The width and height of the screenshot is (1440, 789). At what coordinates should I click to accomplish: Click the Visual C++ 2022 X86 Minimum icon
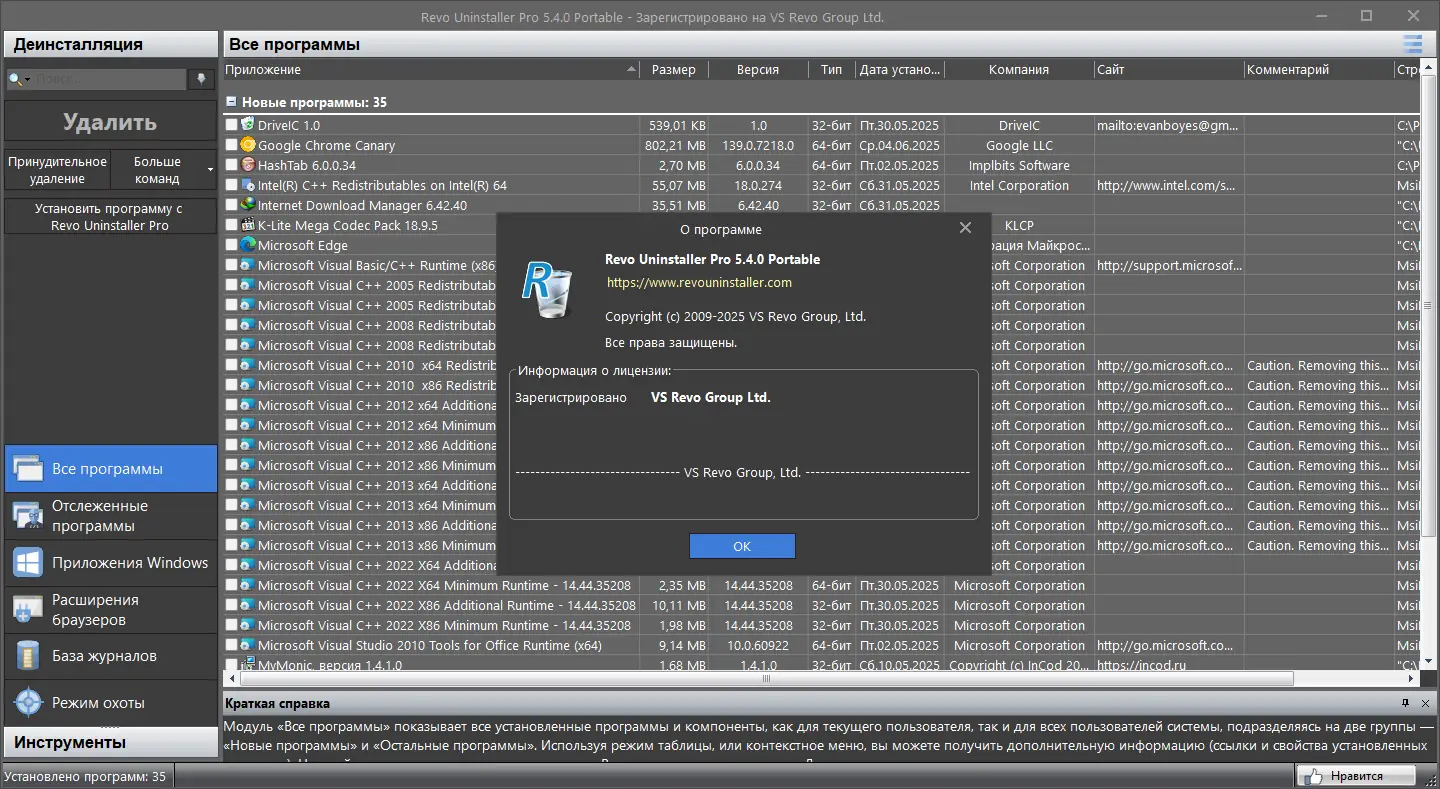tap(247, 625)
